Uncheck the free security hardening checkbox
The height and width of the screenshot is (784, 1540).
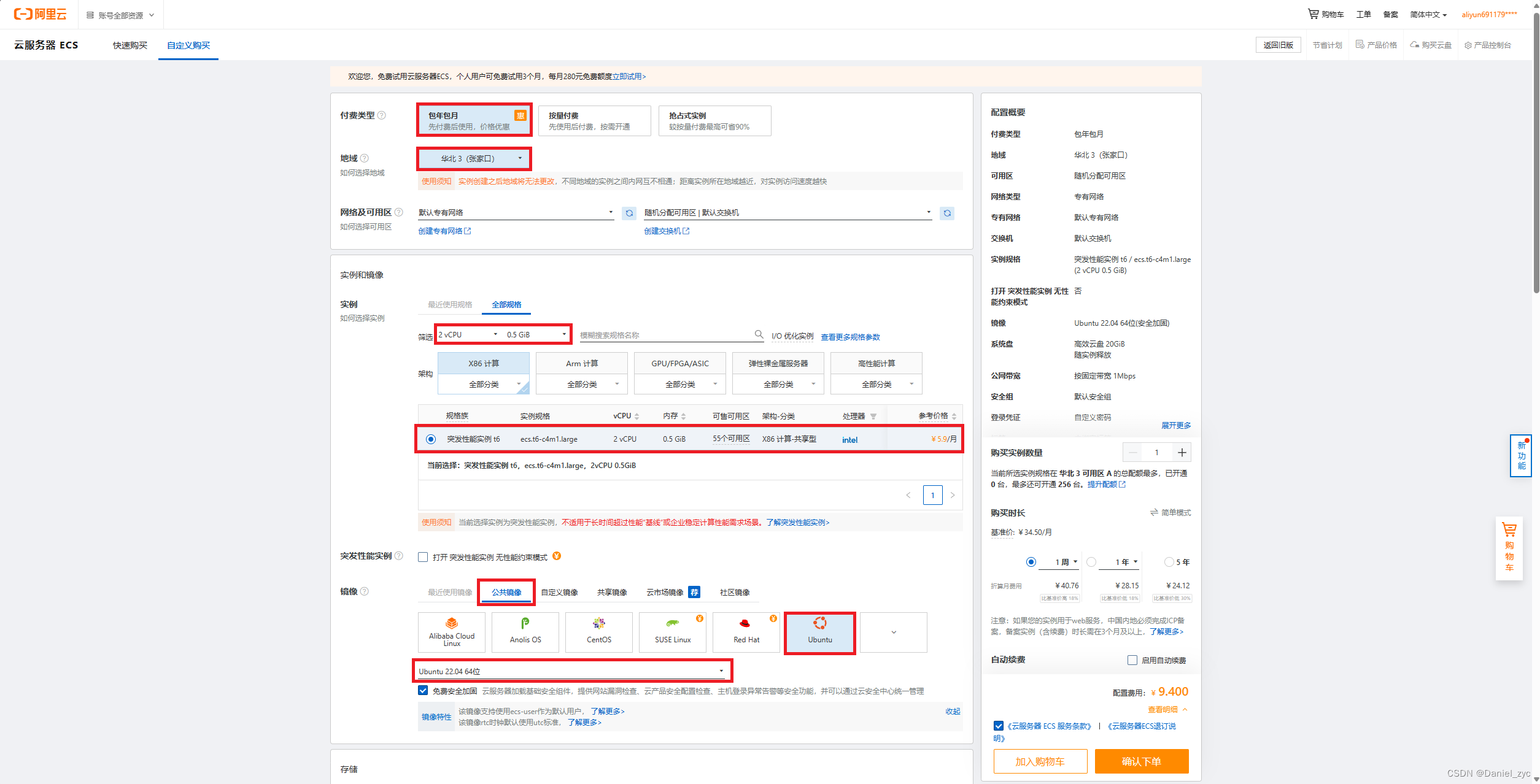click(423, 691)
